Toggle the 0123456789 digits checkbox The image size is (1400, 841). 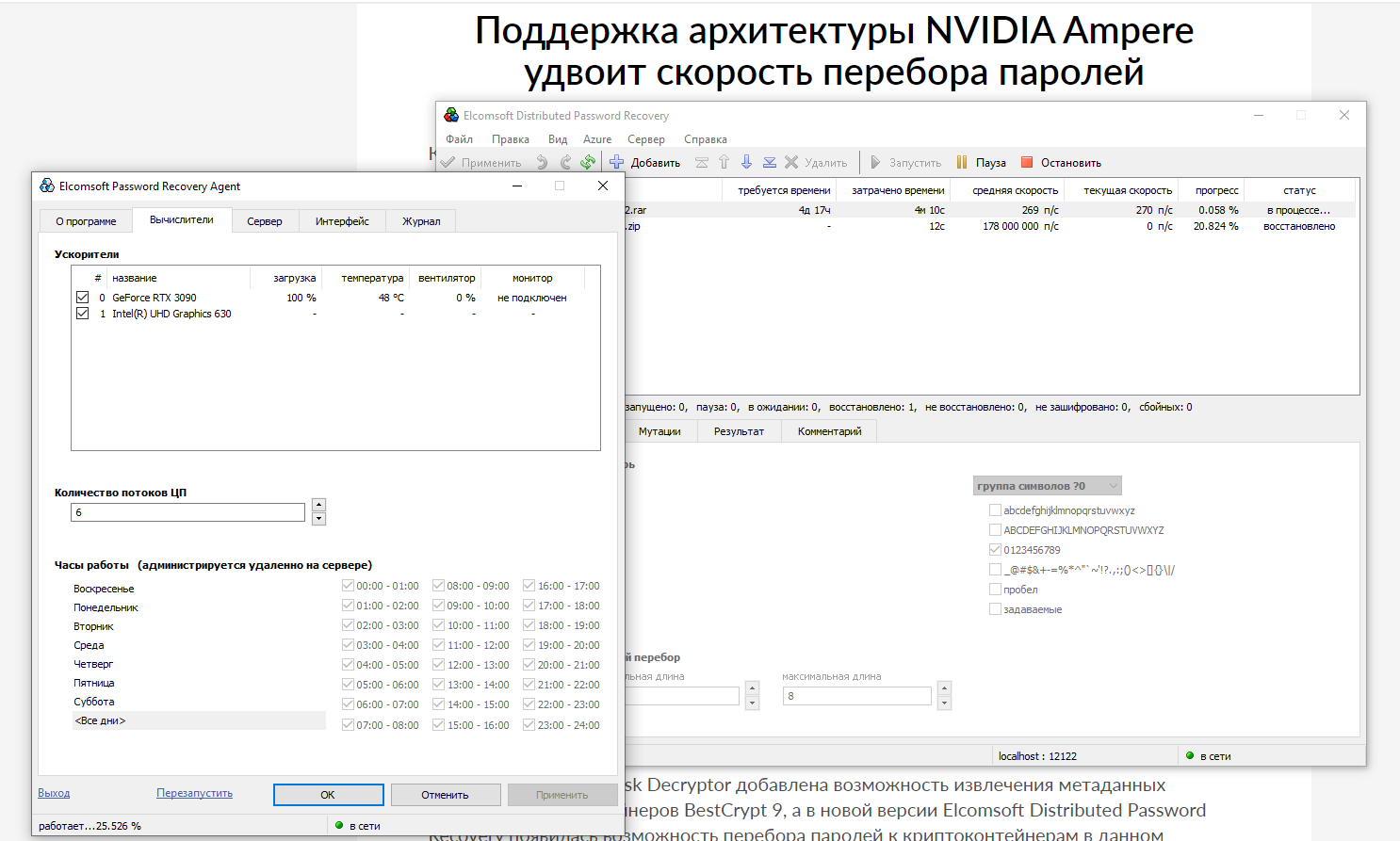(x=995, y=550)
